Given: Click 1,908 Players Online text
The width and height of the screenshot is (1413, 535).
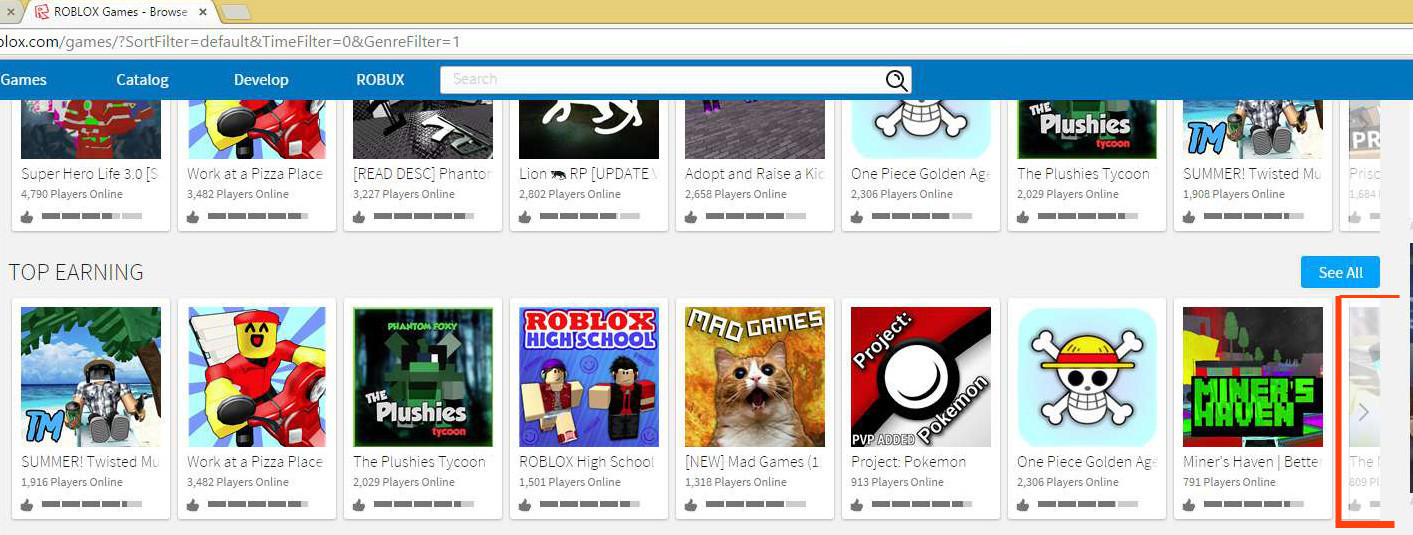Looking at the screenshot, I should point(1234,194).
